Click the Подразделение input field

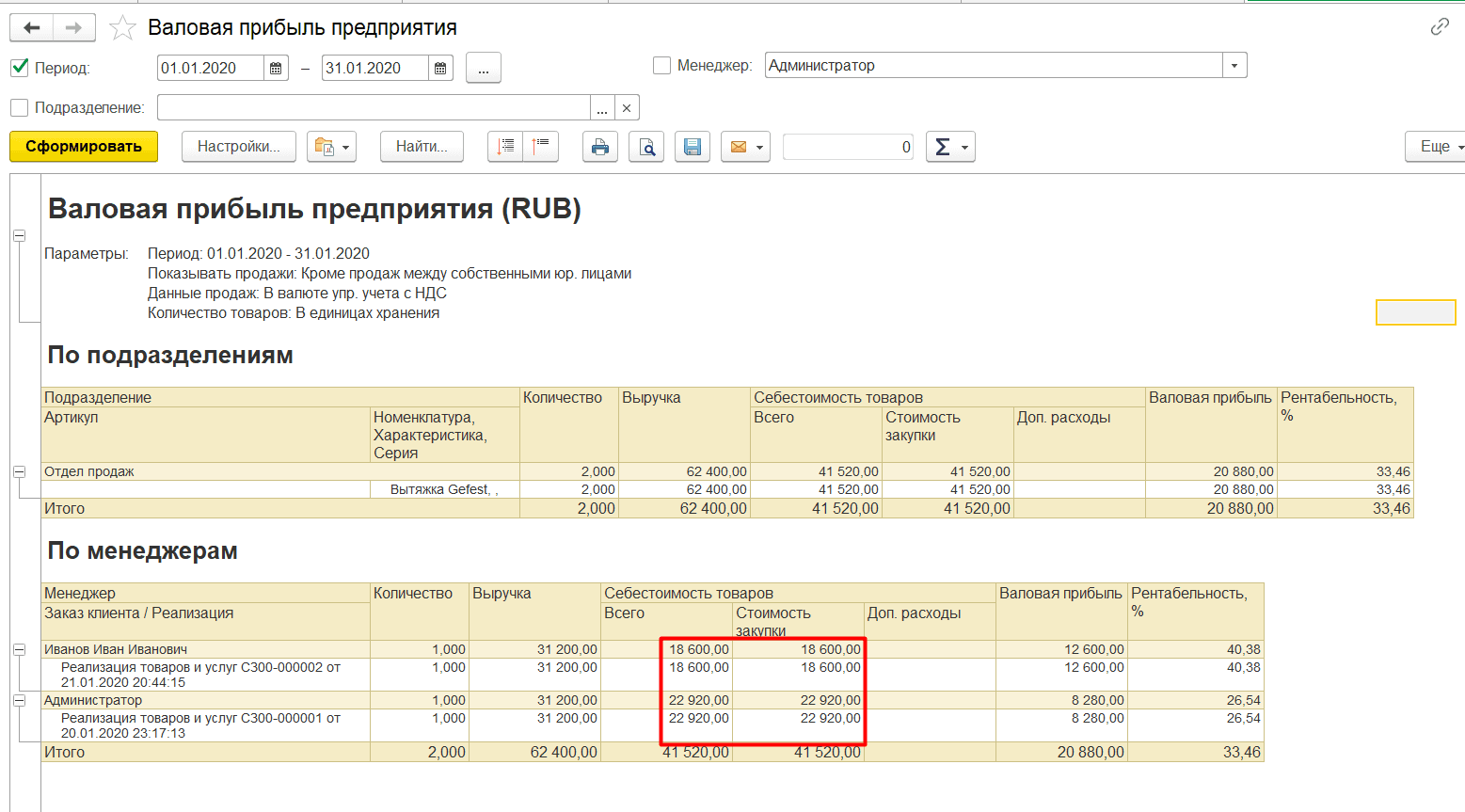pyautogui.click(x=373, y=107)
